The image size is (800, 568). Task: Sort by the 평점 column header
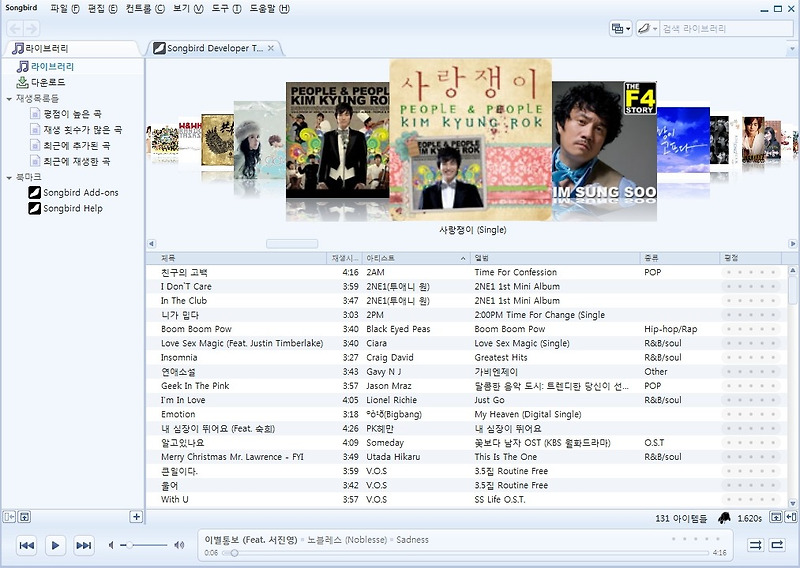tap(750, 258)
